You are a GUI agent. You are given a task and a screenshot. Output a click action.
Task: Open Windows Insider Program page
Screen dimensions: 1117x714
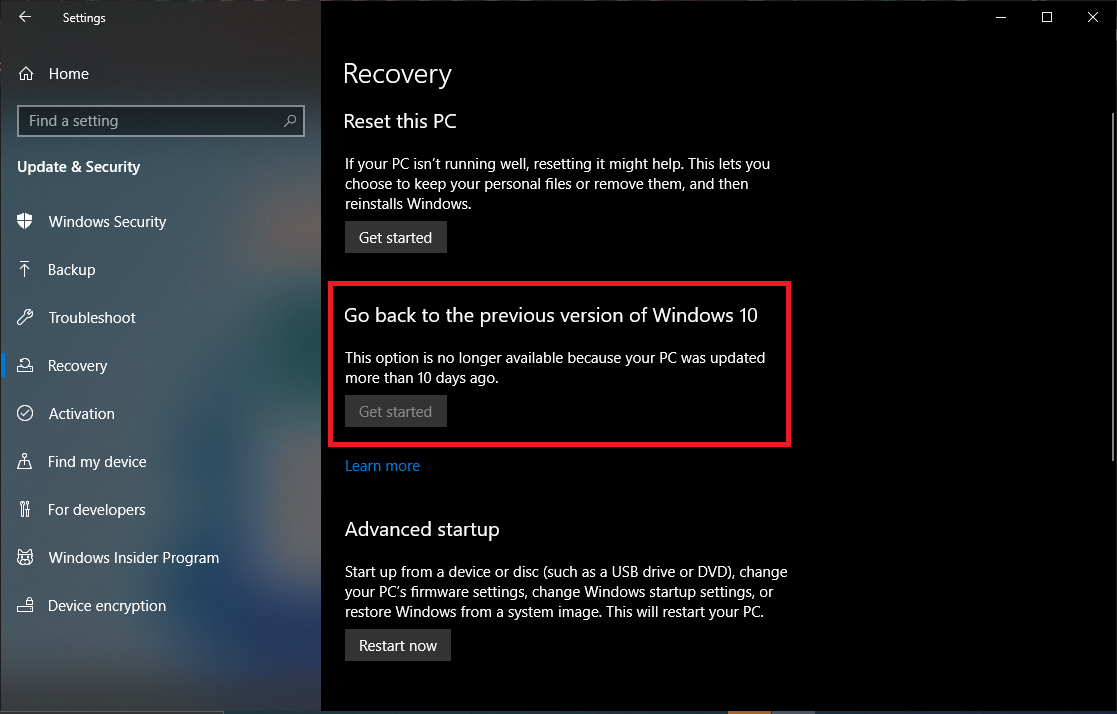pyautogui.click(x=133, y=557)
